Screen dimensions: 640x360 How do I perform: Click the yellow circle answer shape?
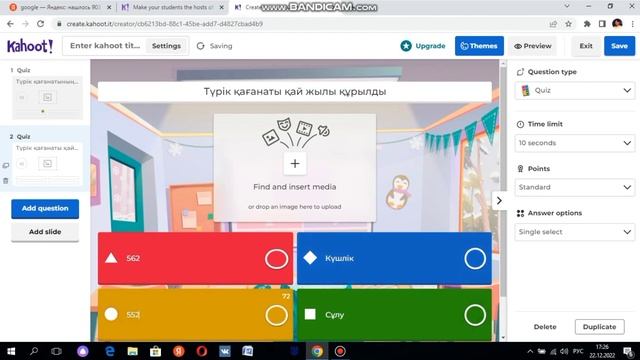pyautogui.click(x=111, y=314)
